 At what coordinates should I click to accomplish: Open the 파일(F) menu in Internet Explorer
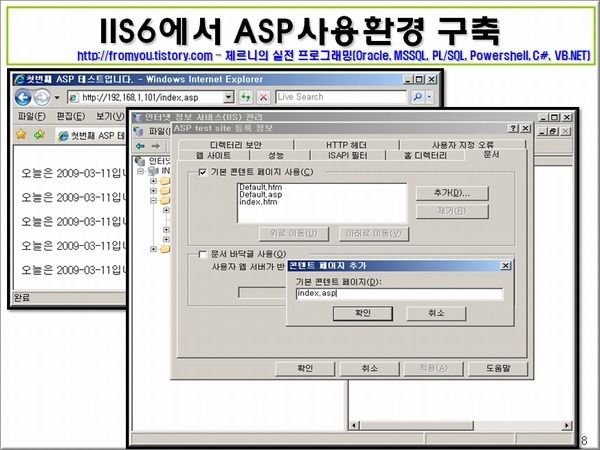[32, 116]
